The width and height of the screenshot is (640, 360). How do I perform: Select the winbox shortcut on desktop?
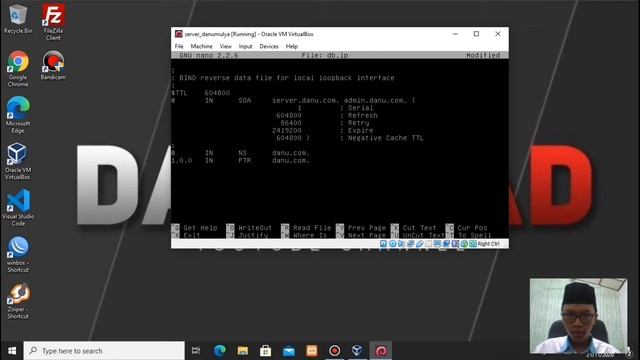point(18,254)
